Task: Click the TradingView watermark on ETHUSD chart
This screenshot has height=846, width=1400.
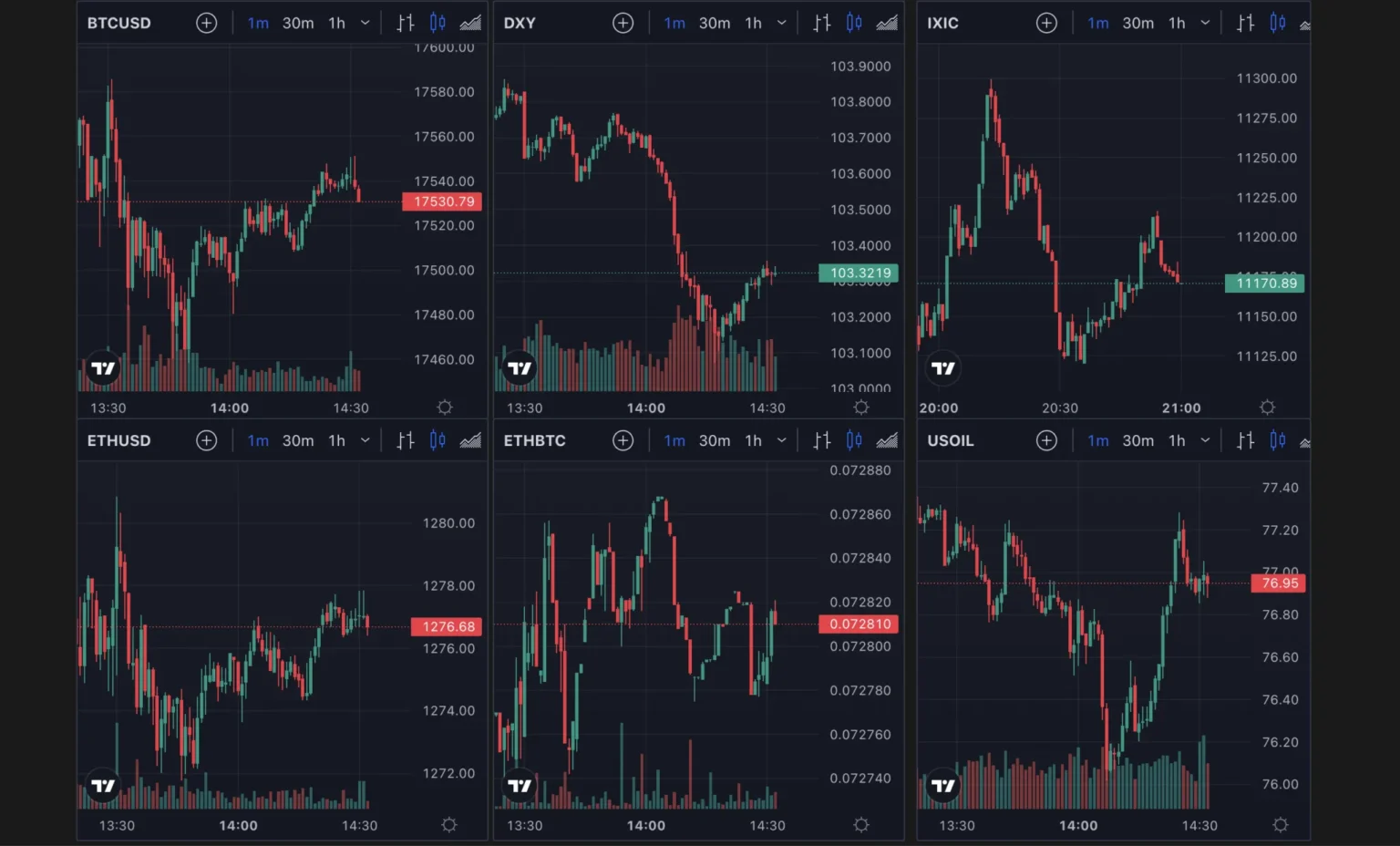Action: [x=103, y=785]
